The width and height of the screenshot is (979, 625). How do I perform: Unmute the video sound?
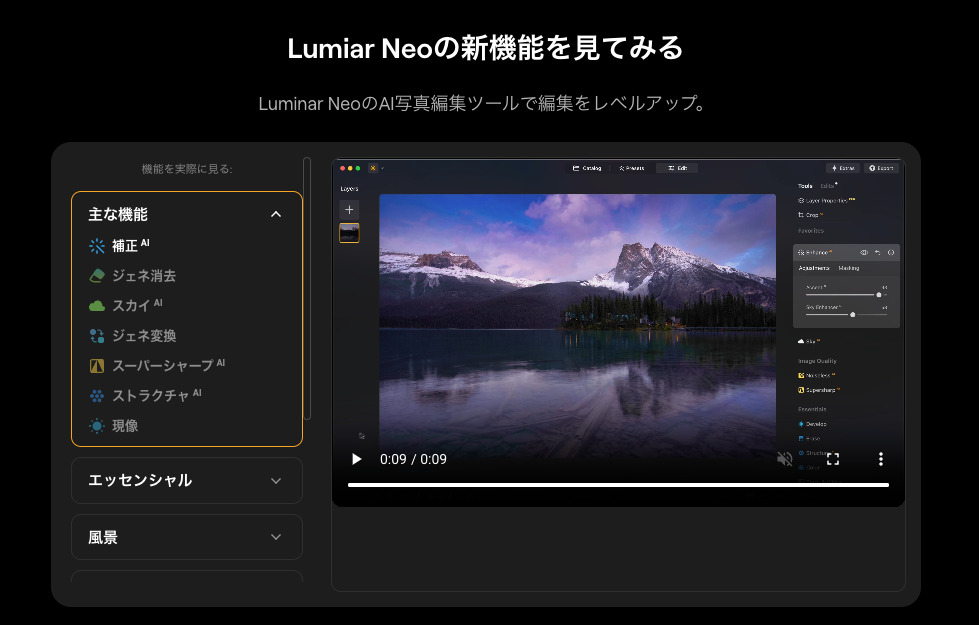785,459
